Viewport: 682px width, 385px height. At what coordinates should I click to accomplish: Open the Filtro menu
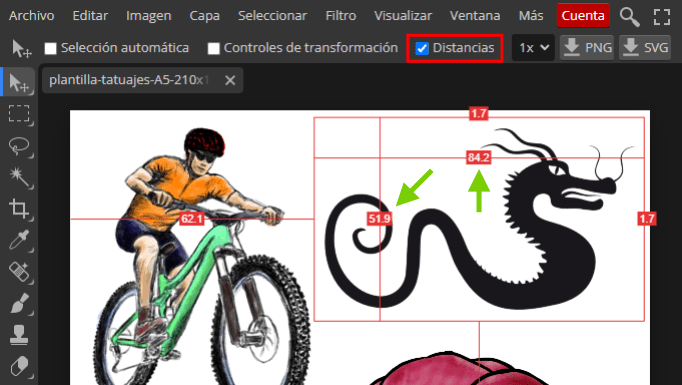click(x=341, y=16)
